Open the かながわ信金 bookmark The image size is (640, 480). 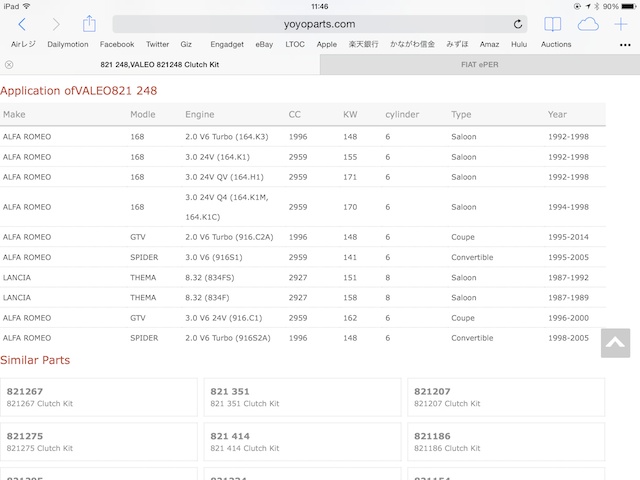(x=412, y=44)
